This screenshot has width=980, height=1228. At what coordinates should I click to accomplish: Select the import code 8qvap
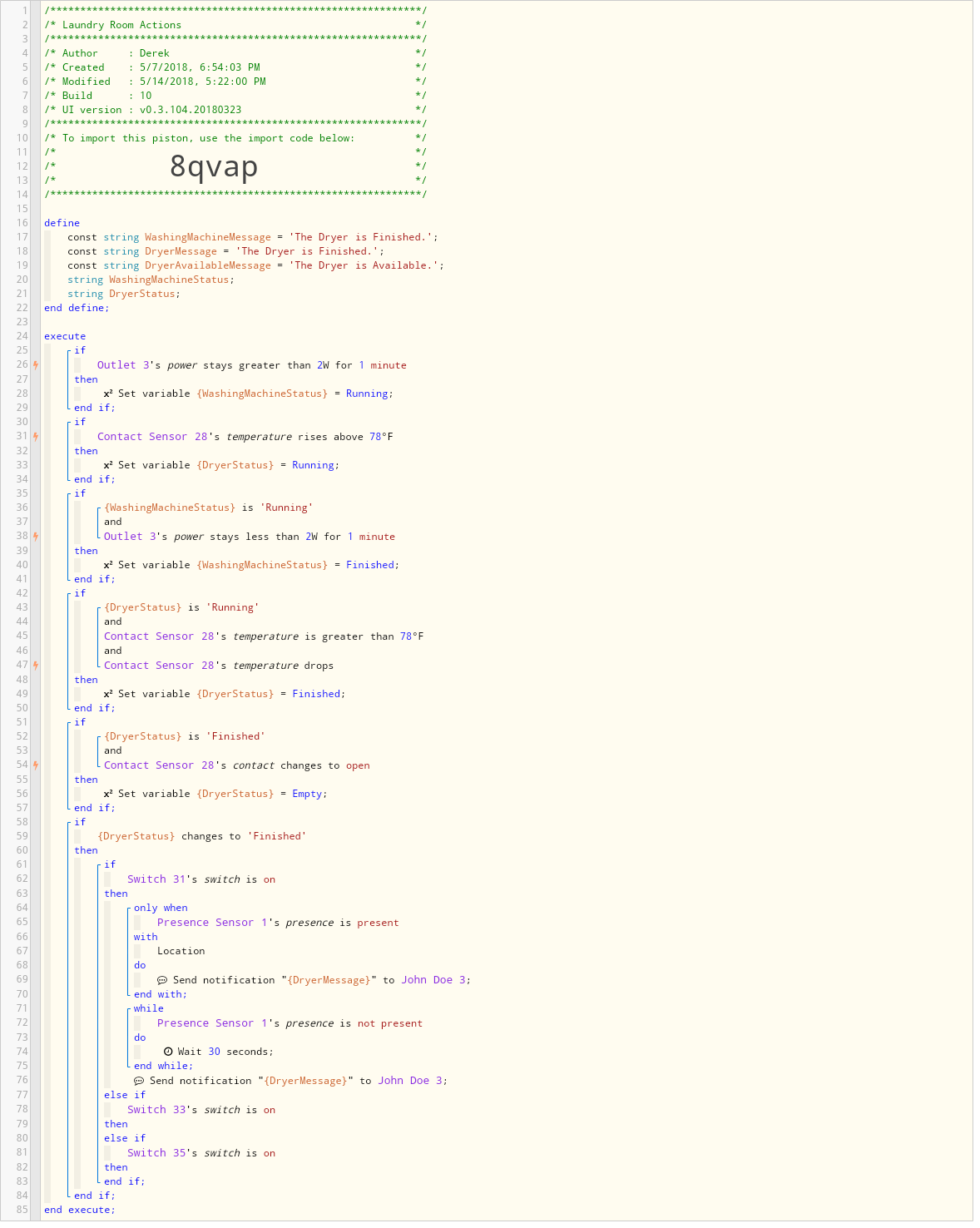click(214, 166)
